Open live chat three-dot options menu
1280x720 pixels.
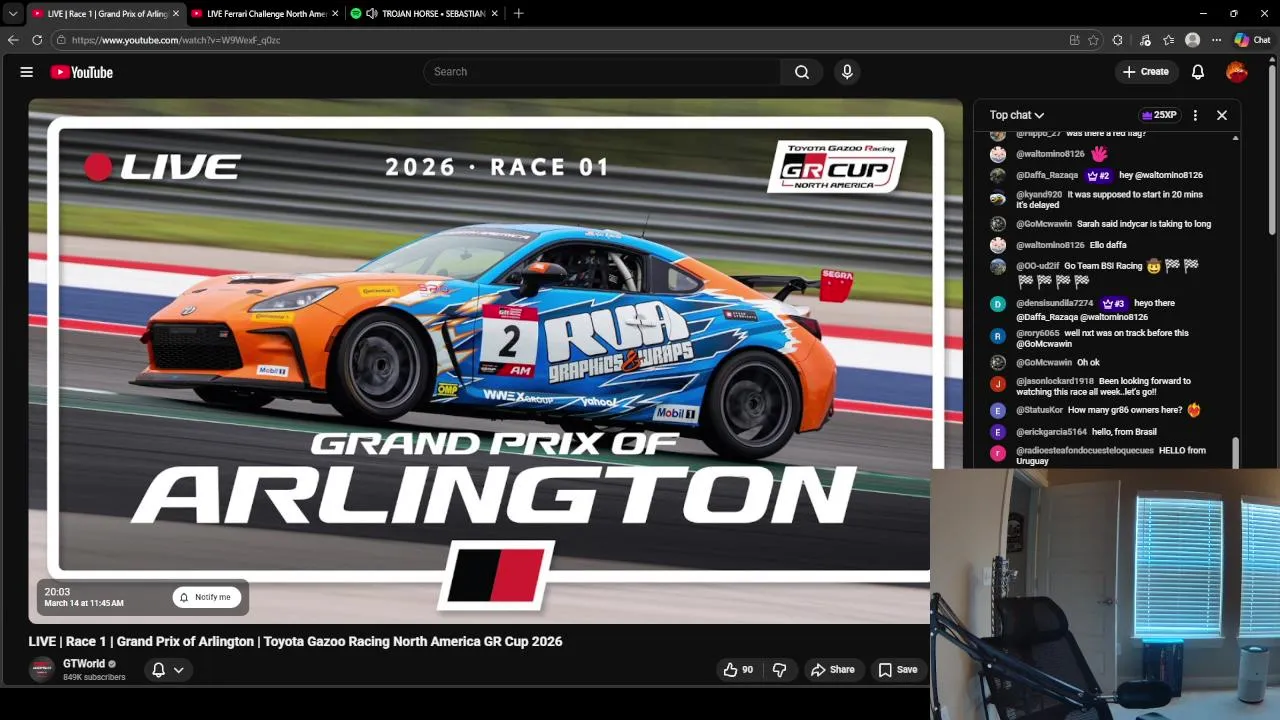coord(1195,115)
